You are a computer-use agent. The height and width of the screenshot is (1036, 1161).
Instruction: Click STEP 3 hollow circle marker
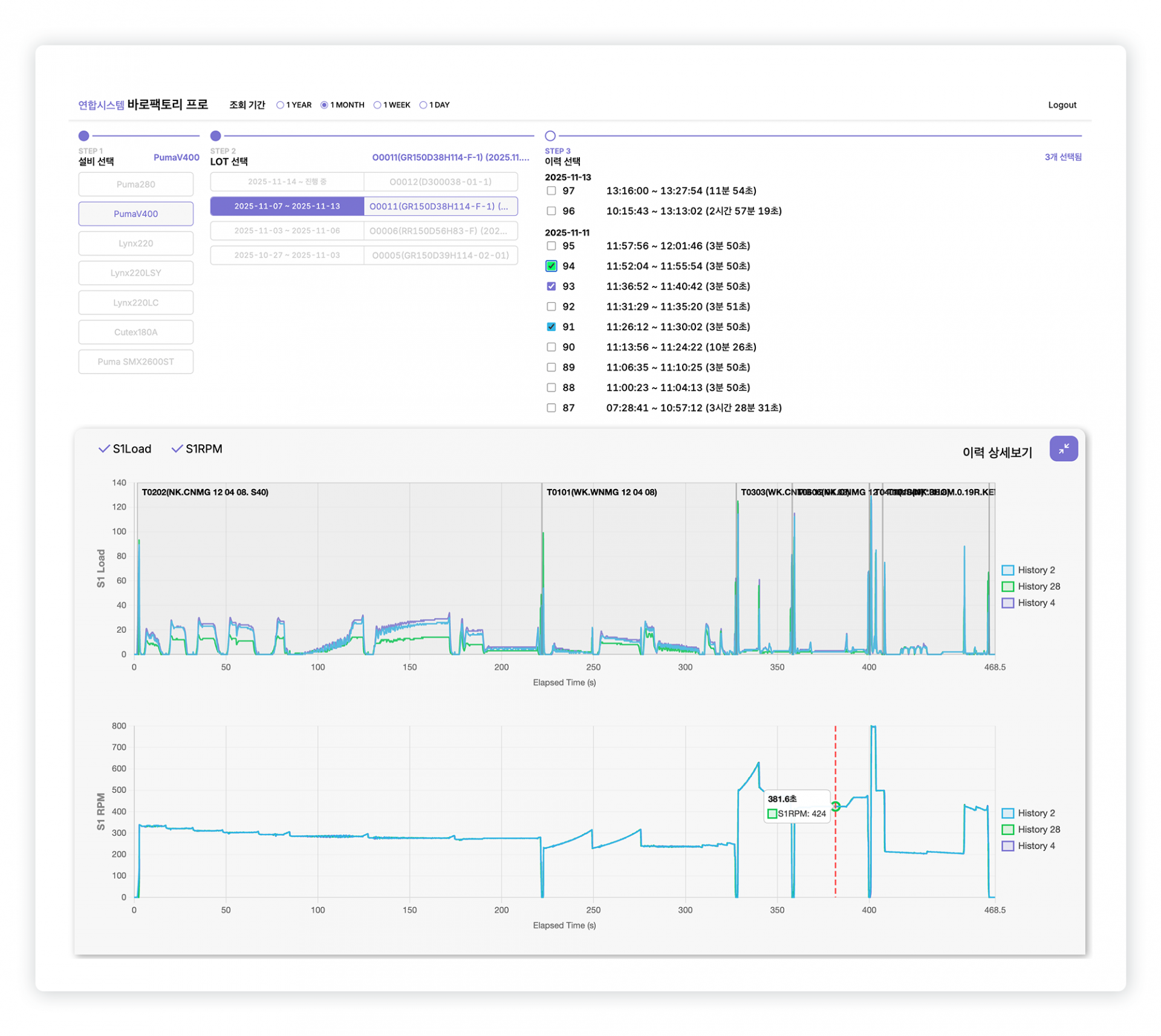[550, 136]
